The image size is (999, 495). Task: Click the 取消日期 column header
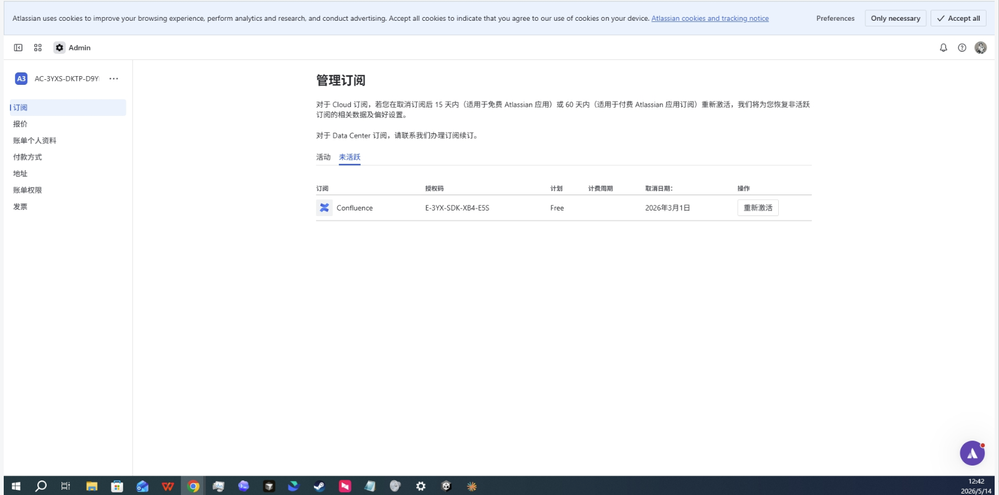pos(659,189)
